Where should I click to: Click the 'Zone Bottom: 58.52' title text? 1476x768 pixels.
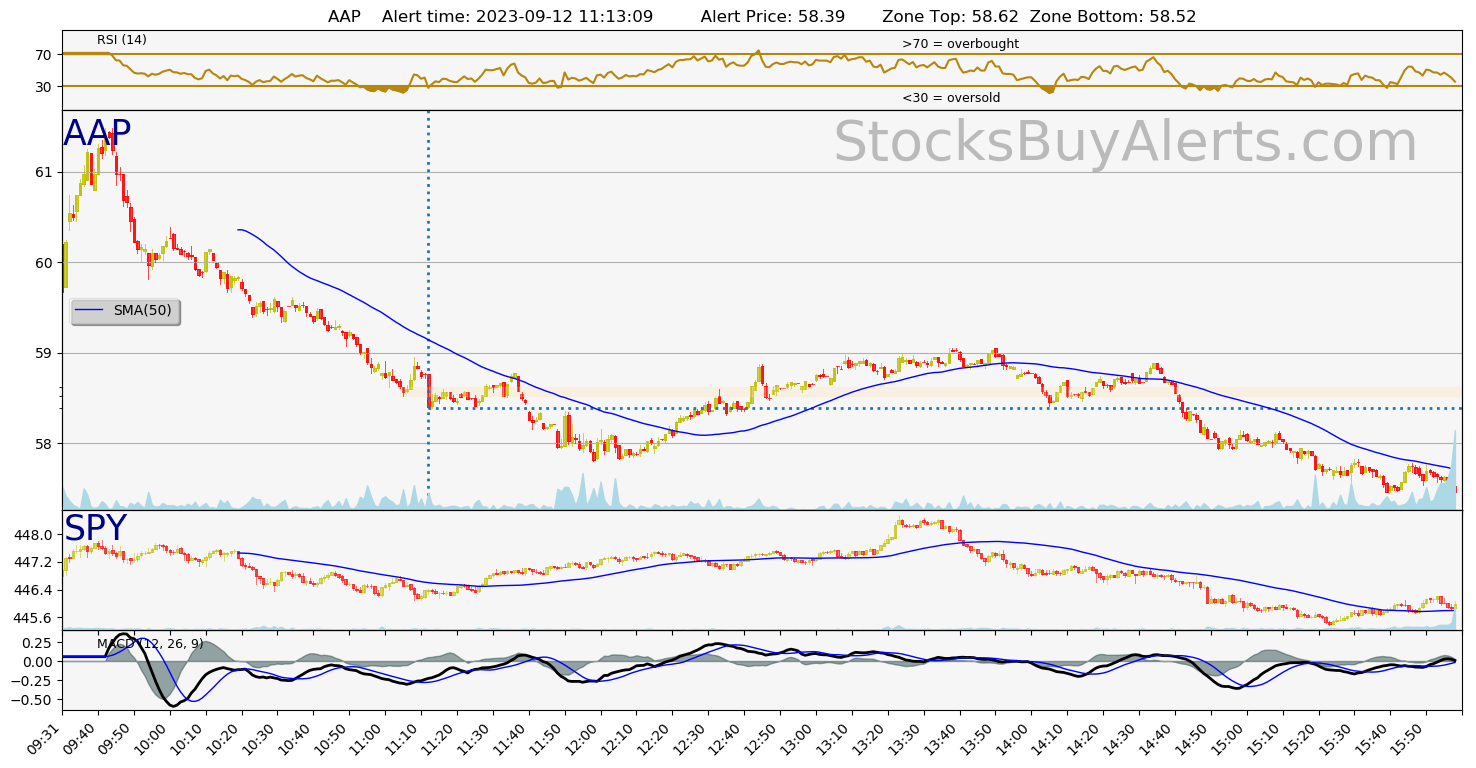click(1113, 17)
